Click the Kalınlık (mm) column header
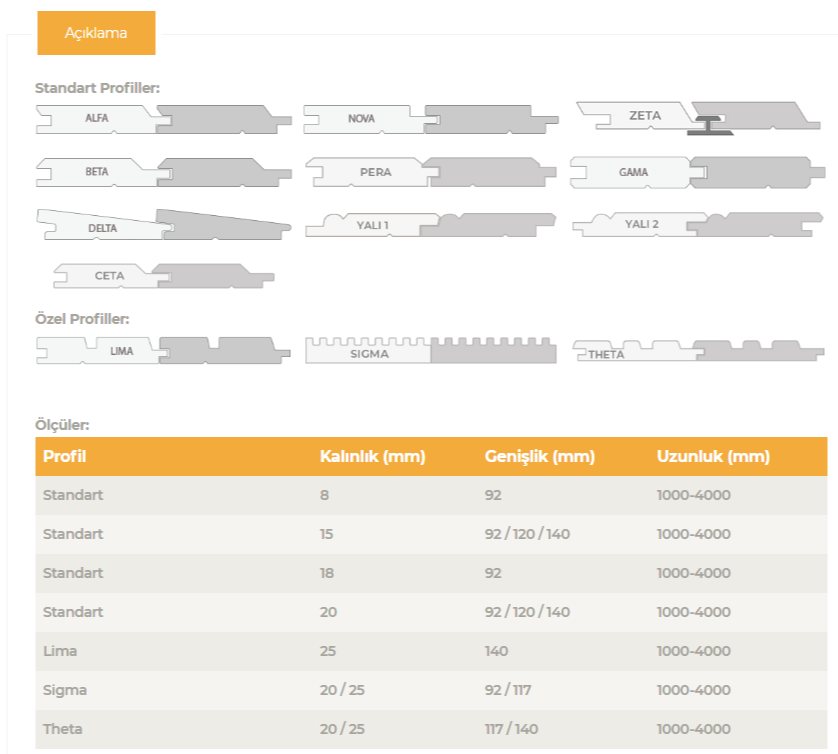Screen dimensions: 838x754 point(372,457)
